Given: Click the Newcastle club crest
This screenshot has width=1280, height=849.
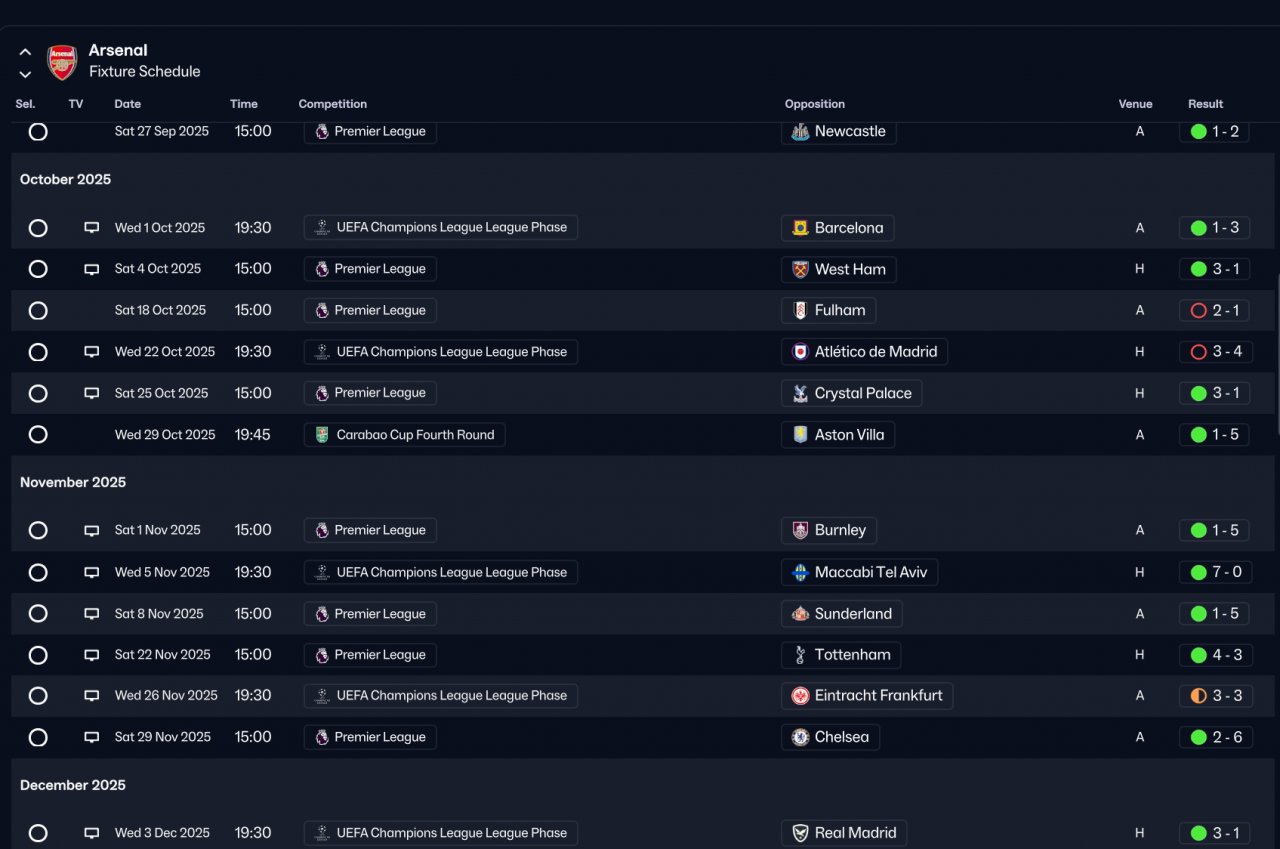Looking at the screenshot, I should [800, 132].
